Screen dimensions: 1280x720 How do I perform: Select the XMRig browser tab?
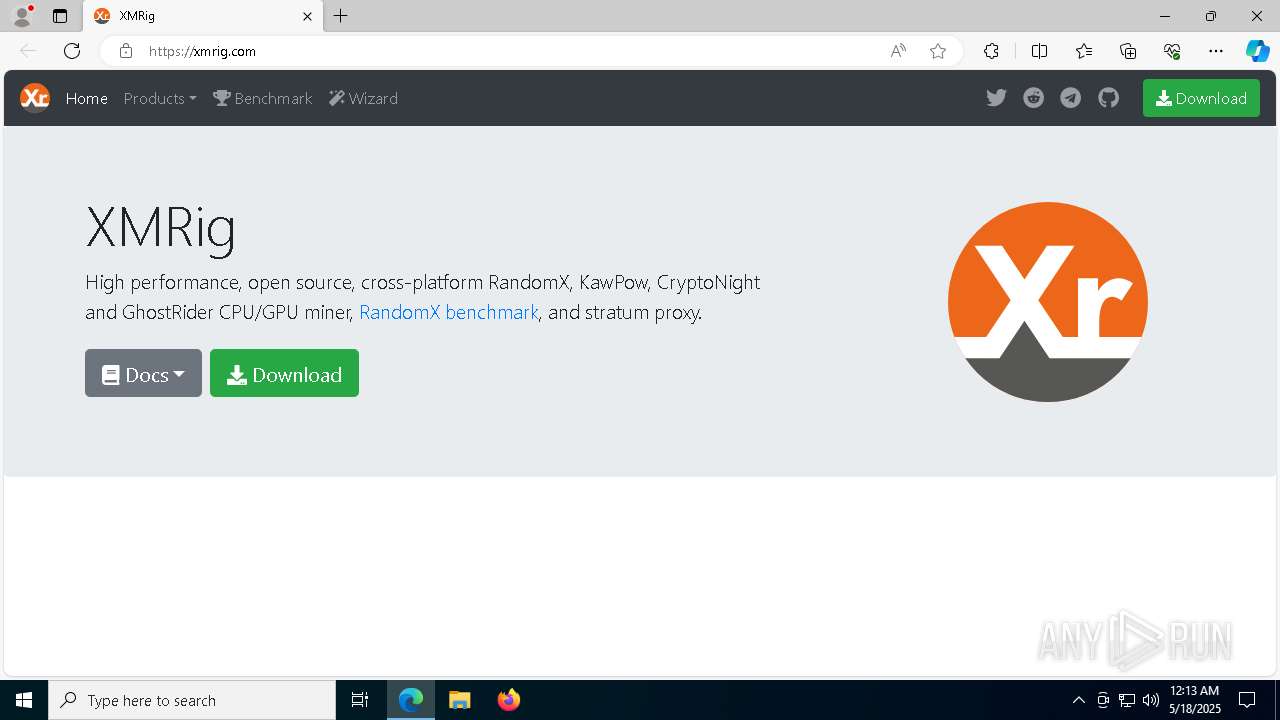tap(203, 16)
